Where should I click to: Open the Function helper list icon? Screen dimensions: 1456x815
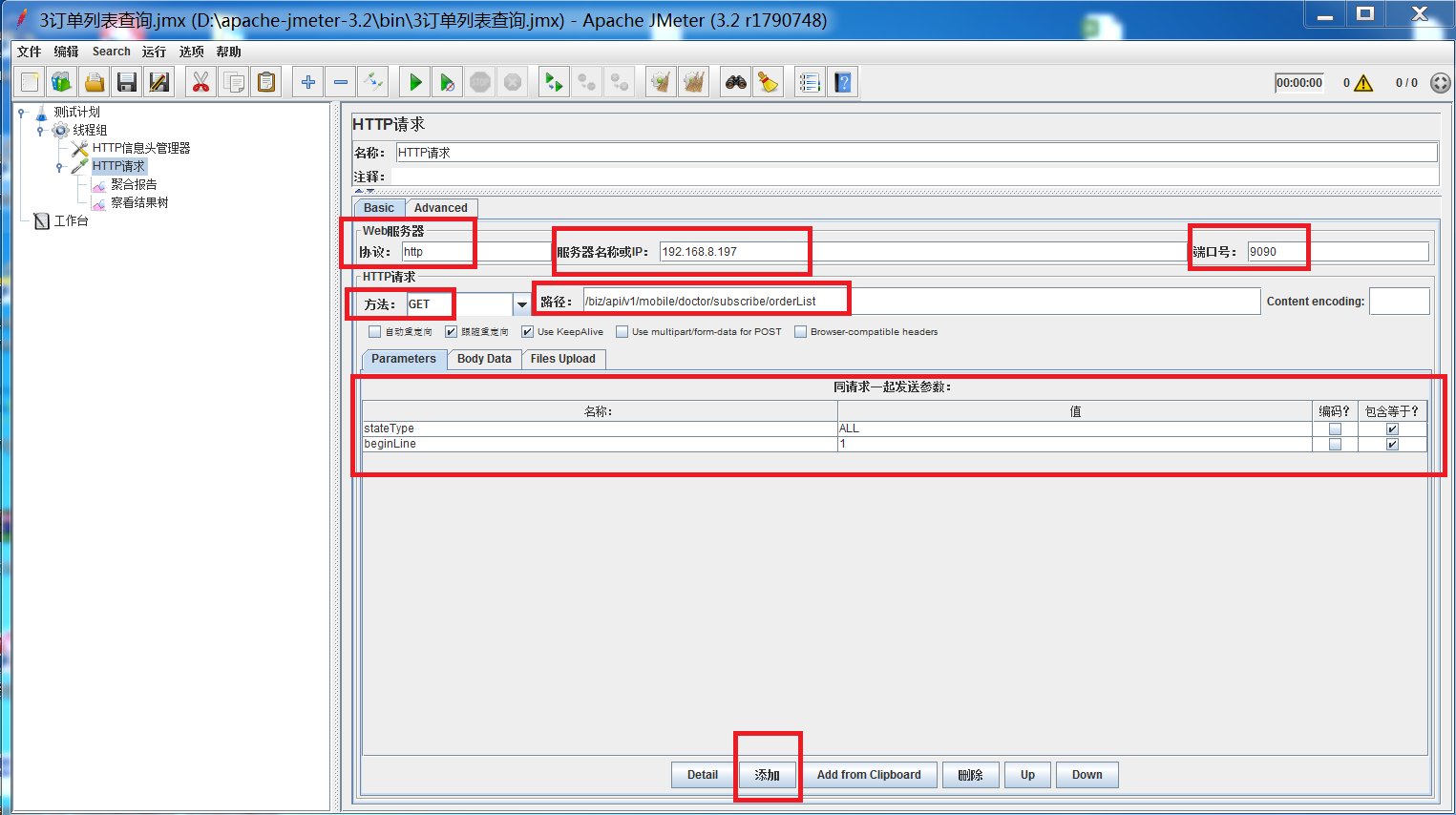[x=810, y=83]
